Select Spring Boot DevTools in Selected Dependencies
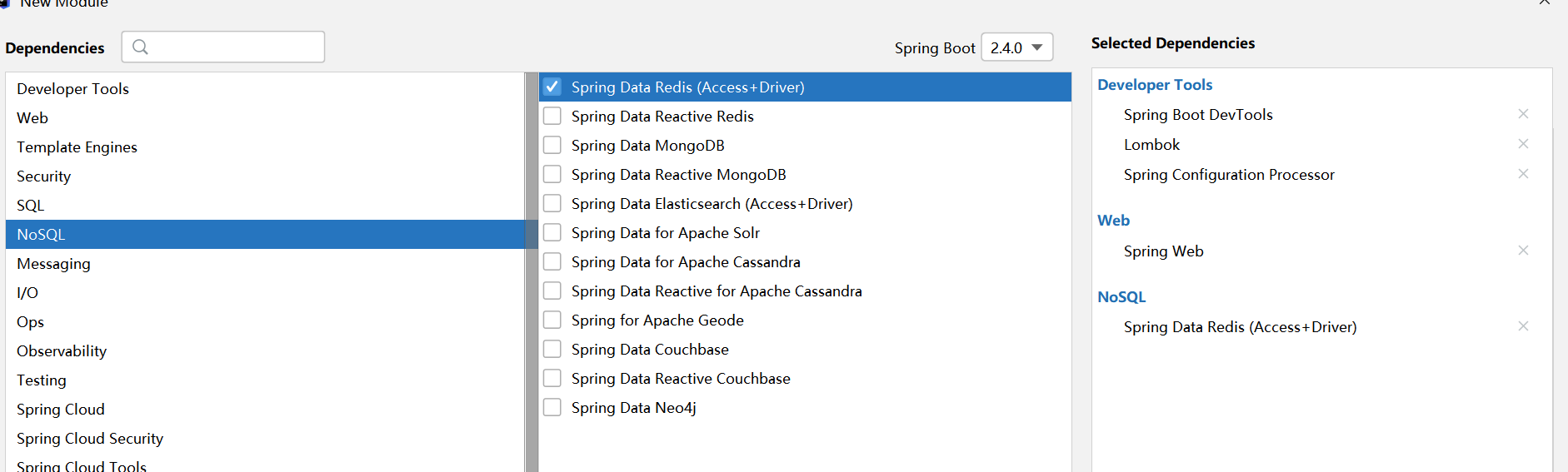Viewport: 1568px width, 472px height. coord(1198,114)
